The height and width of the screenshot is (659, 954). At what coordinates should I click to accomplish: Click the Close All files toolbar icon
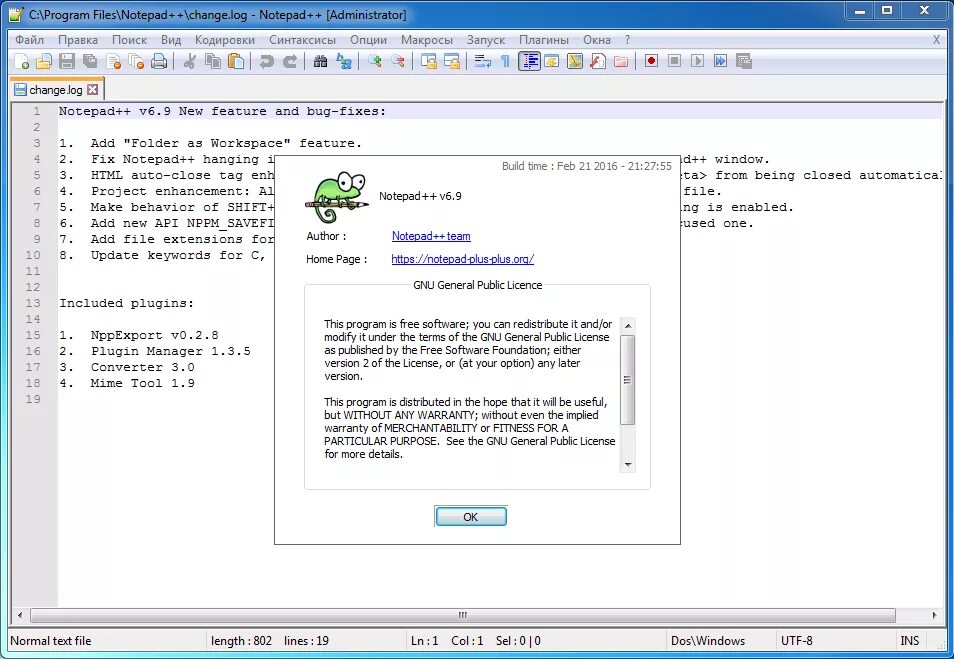(136, 61)
